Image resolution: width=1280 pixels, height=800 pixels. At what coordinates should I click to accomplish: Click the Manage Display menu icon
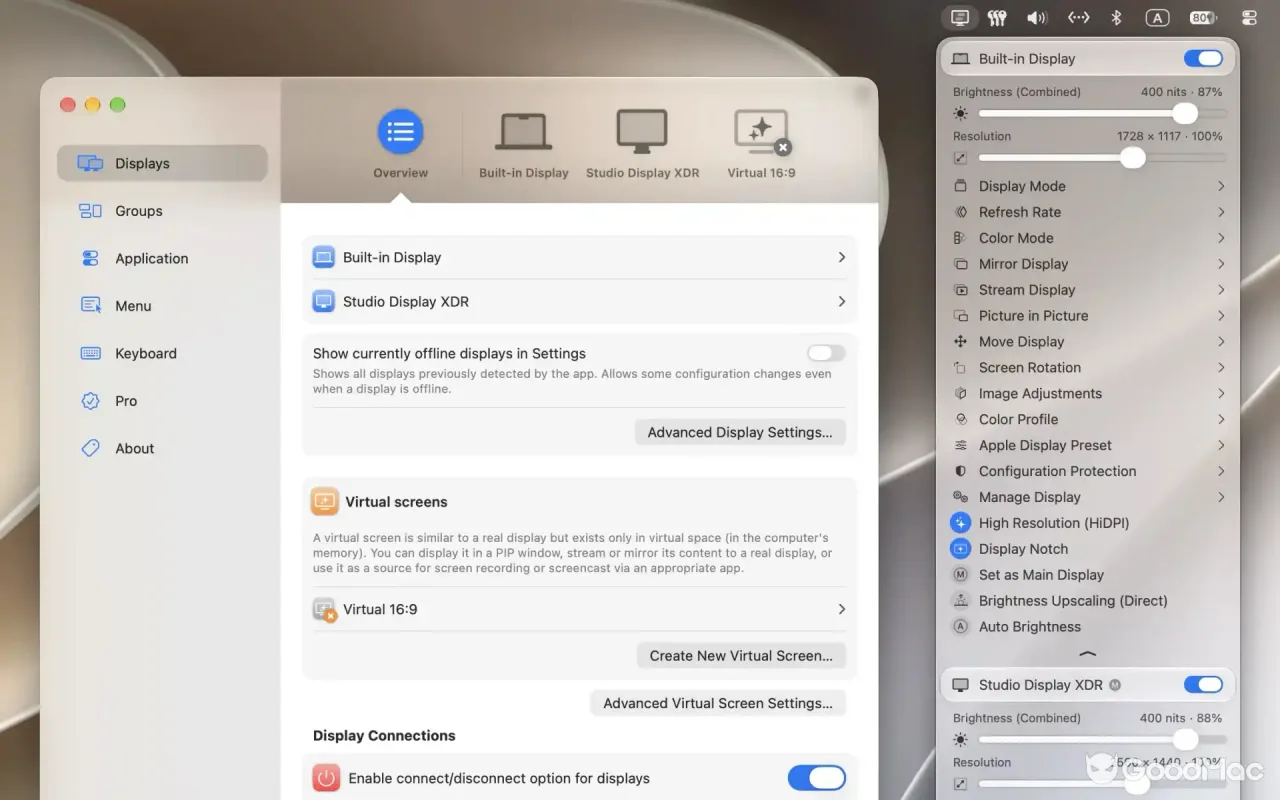point(961,497)
